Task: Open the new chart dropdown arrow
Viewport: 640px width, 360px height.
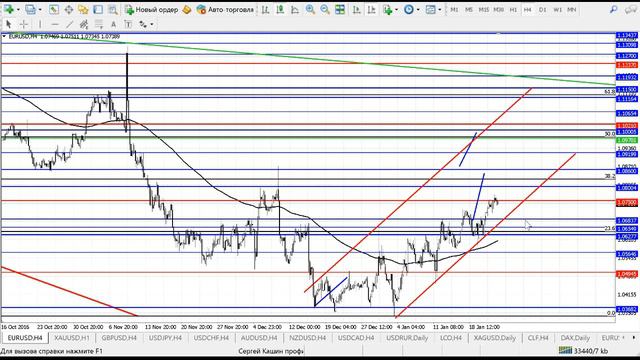Action: coord(18,9)
